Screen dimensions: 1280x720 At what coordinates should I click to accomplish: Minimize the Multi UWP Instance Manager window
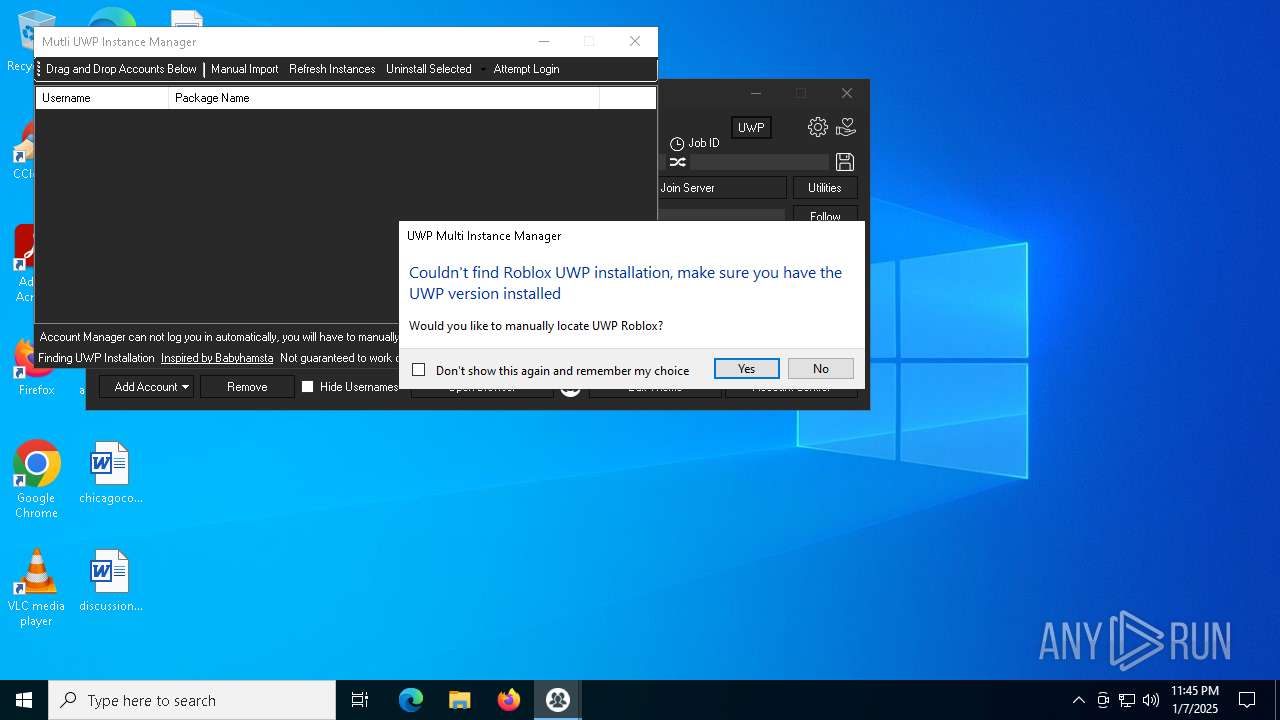pos(544,41)
